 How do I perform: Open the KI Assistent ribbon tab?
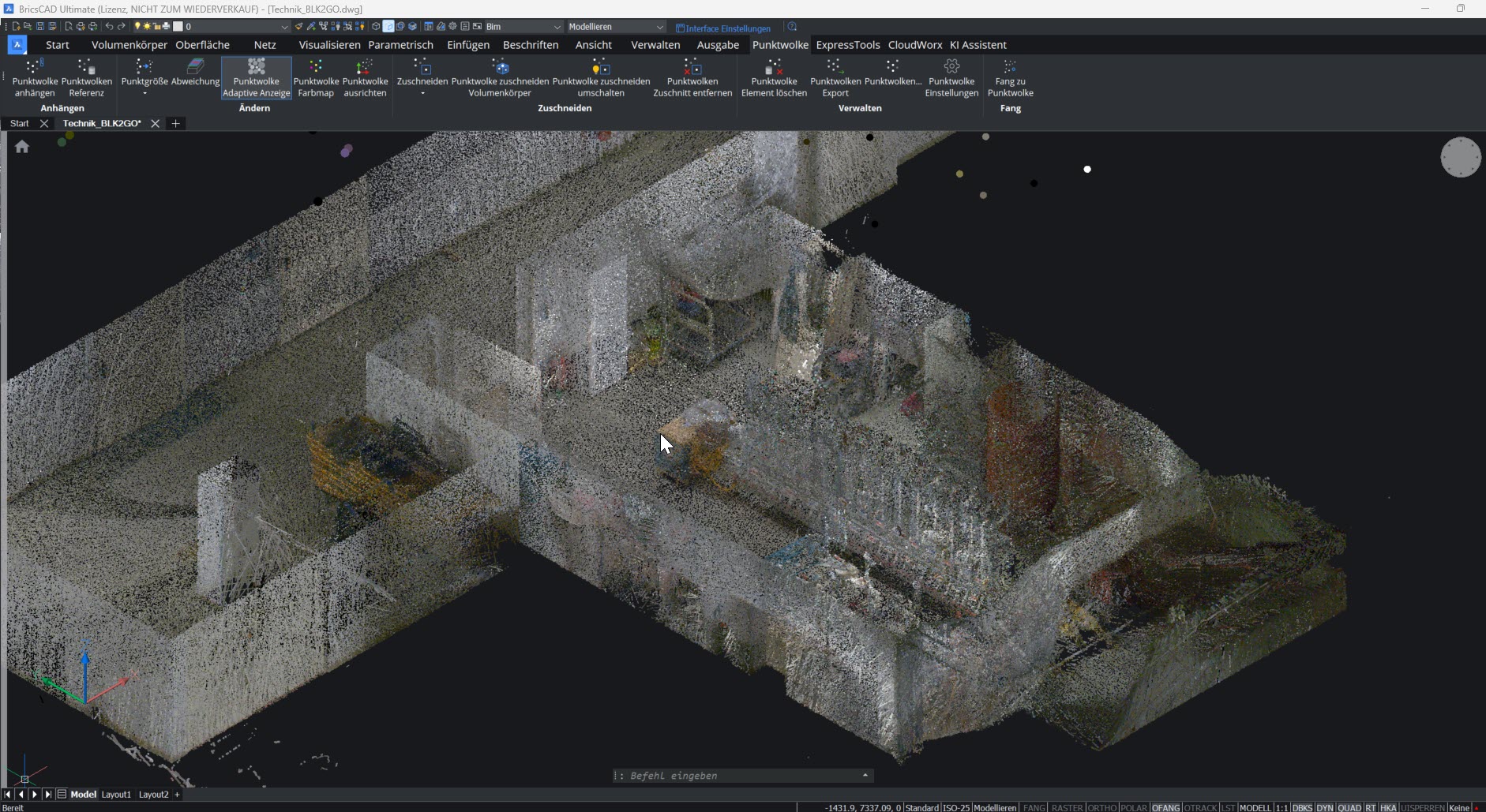[x=978, y=45]
